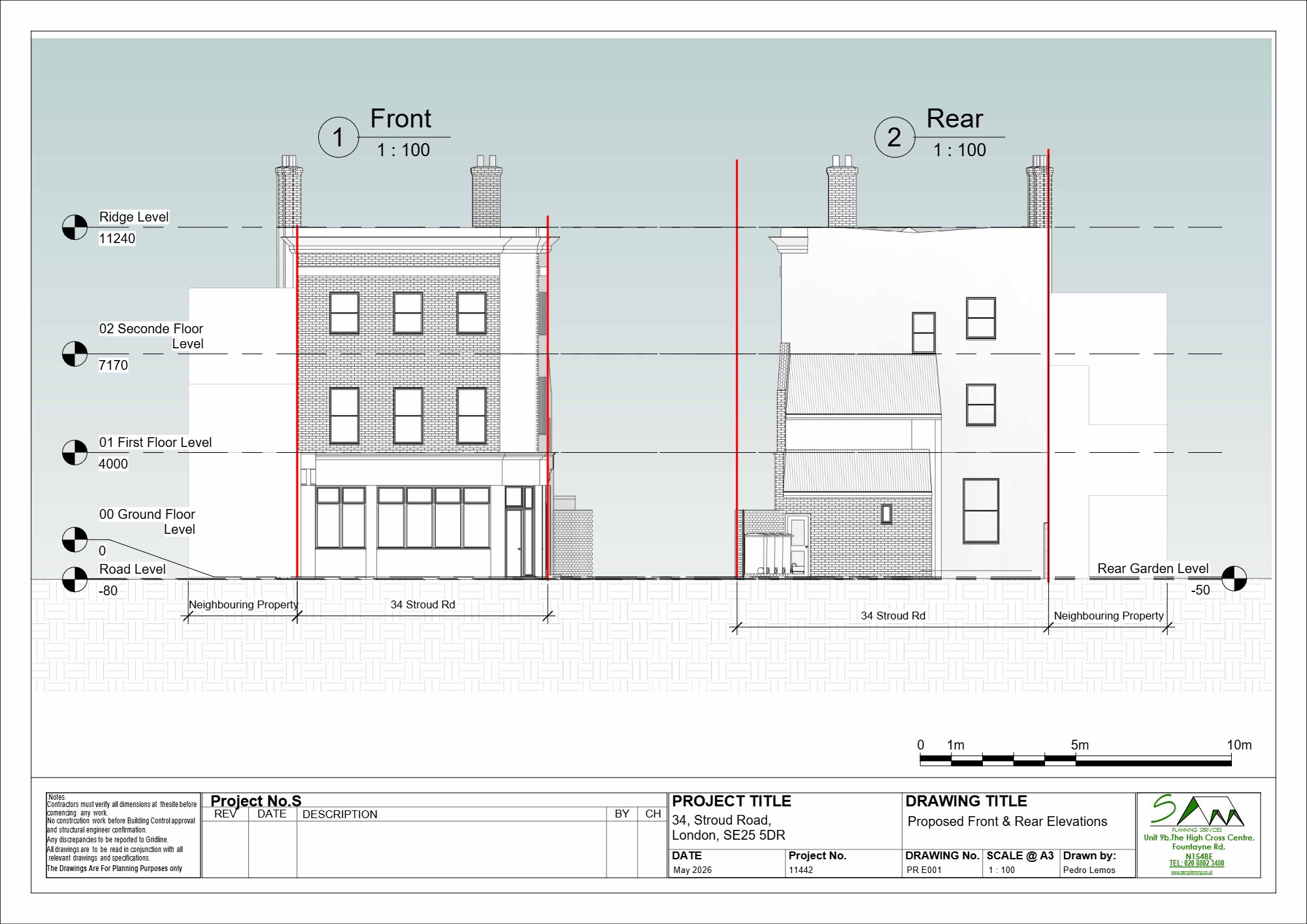Click the 'Rear' view title
This screenshot has width=1307, height=924.
pyautogui.click(x=955, y=119)
